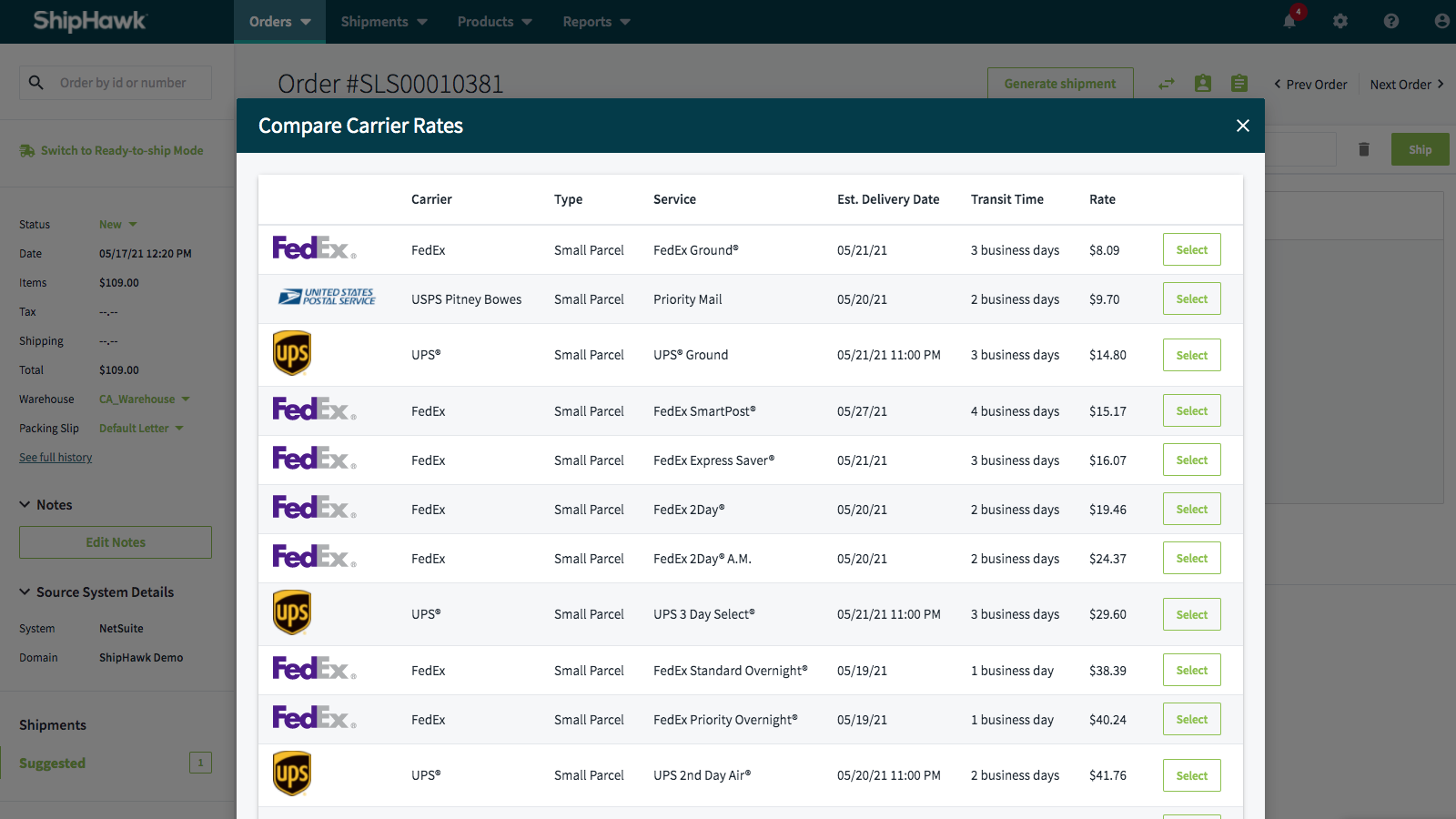
Task: Click the help question mark icon
Action: (x=1391, y=21)
